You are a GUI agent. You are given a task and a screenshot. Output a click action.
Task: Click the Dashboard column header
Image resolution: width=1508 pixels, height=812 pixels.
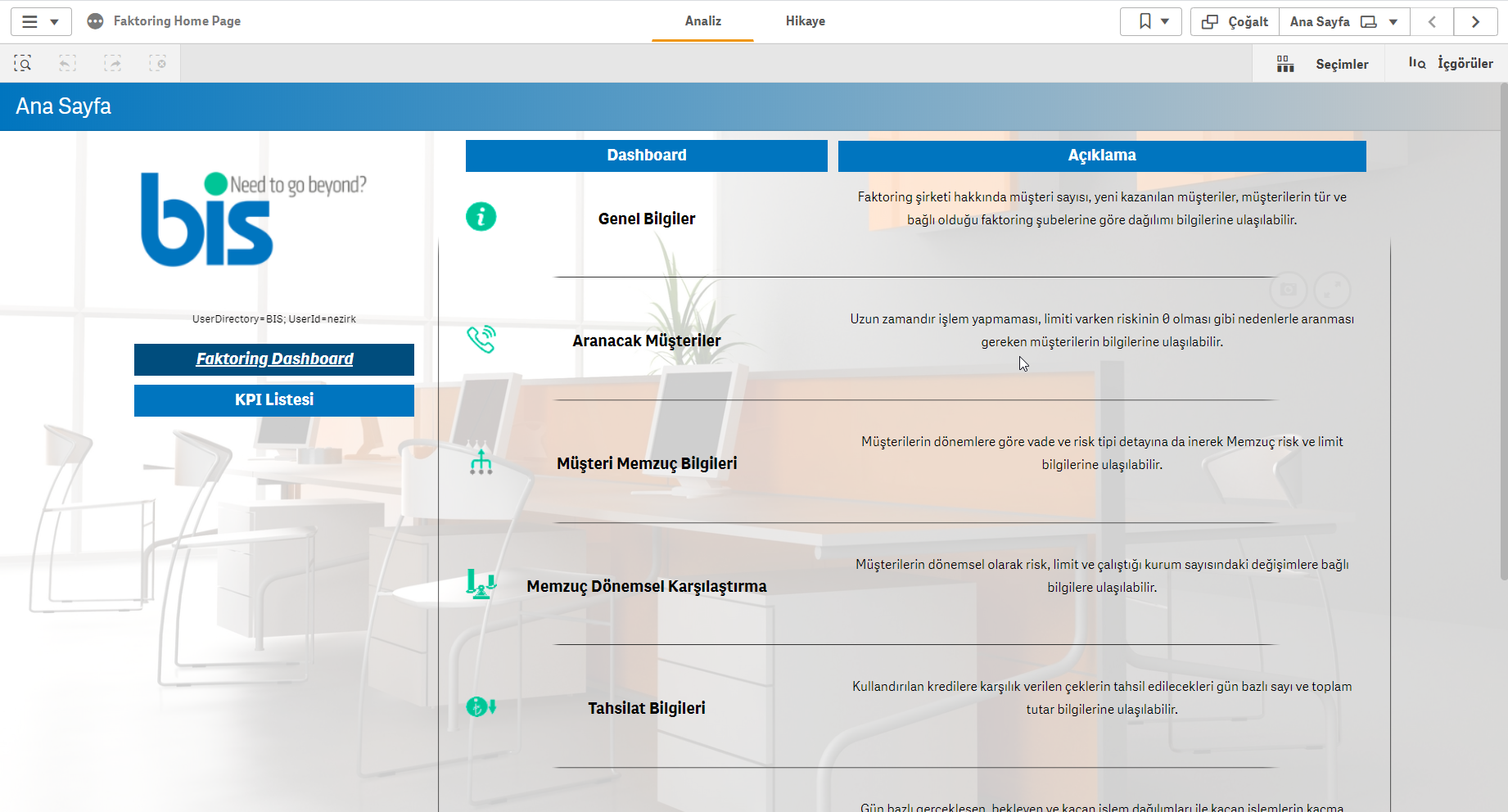coord(647,156)
